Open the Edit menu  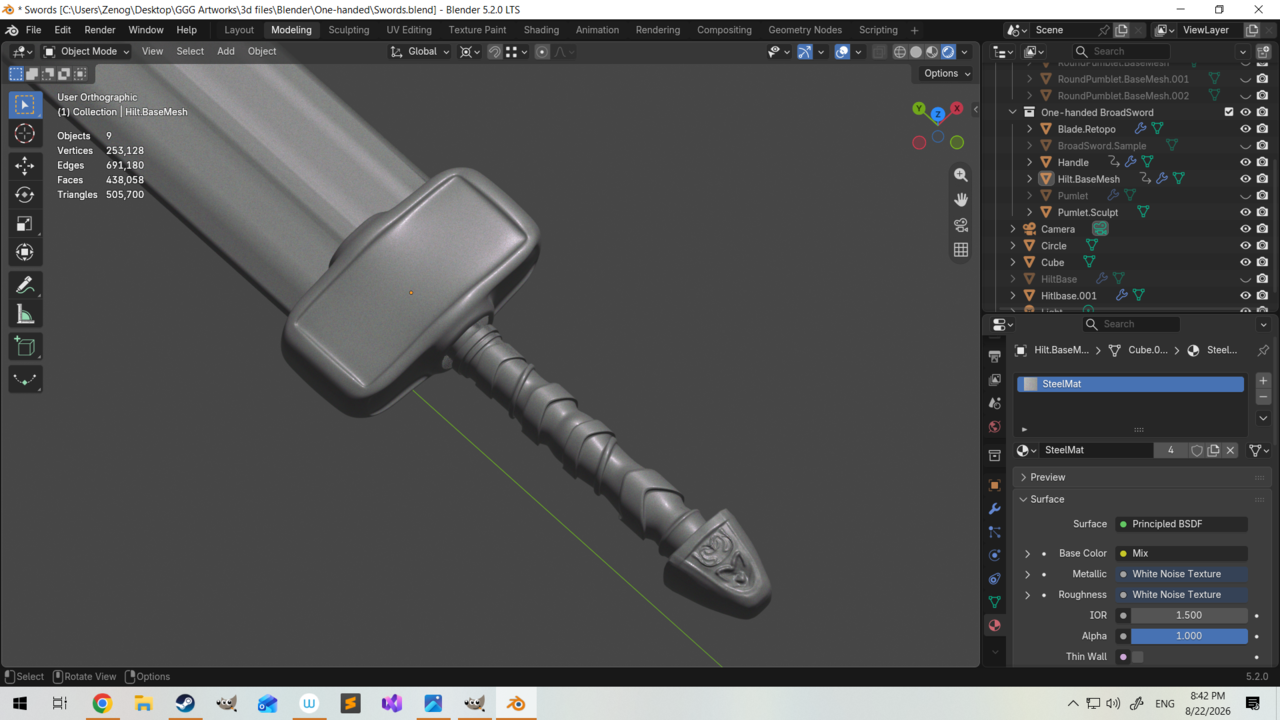[62, 30]
